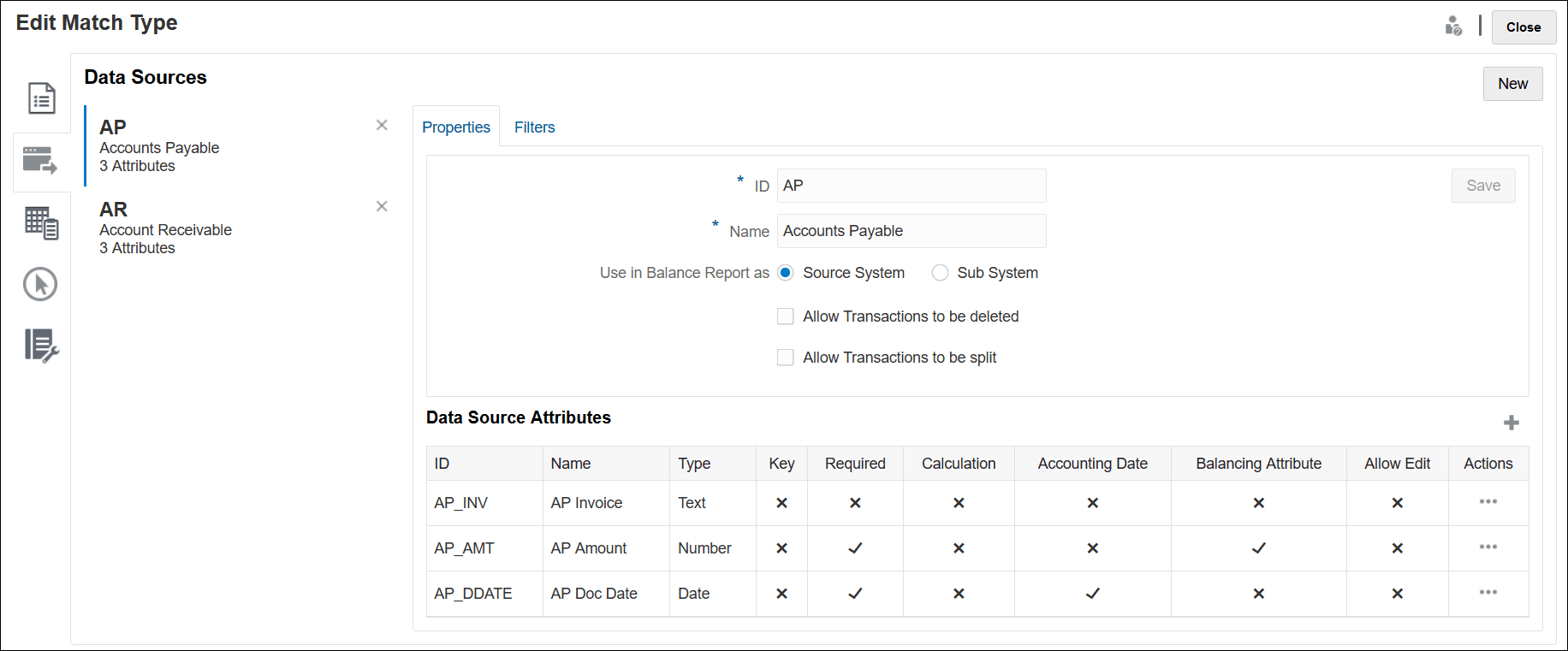Image resolution: width=1568 pixels, height=651 pixels.
Task: Click into the Name input field
Action: coord(912,231)
